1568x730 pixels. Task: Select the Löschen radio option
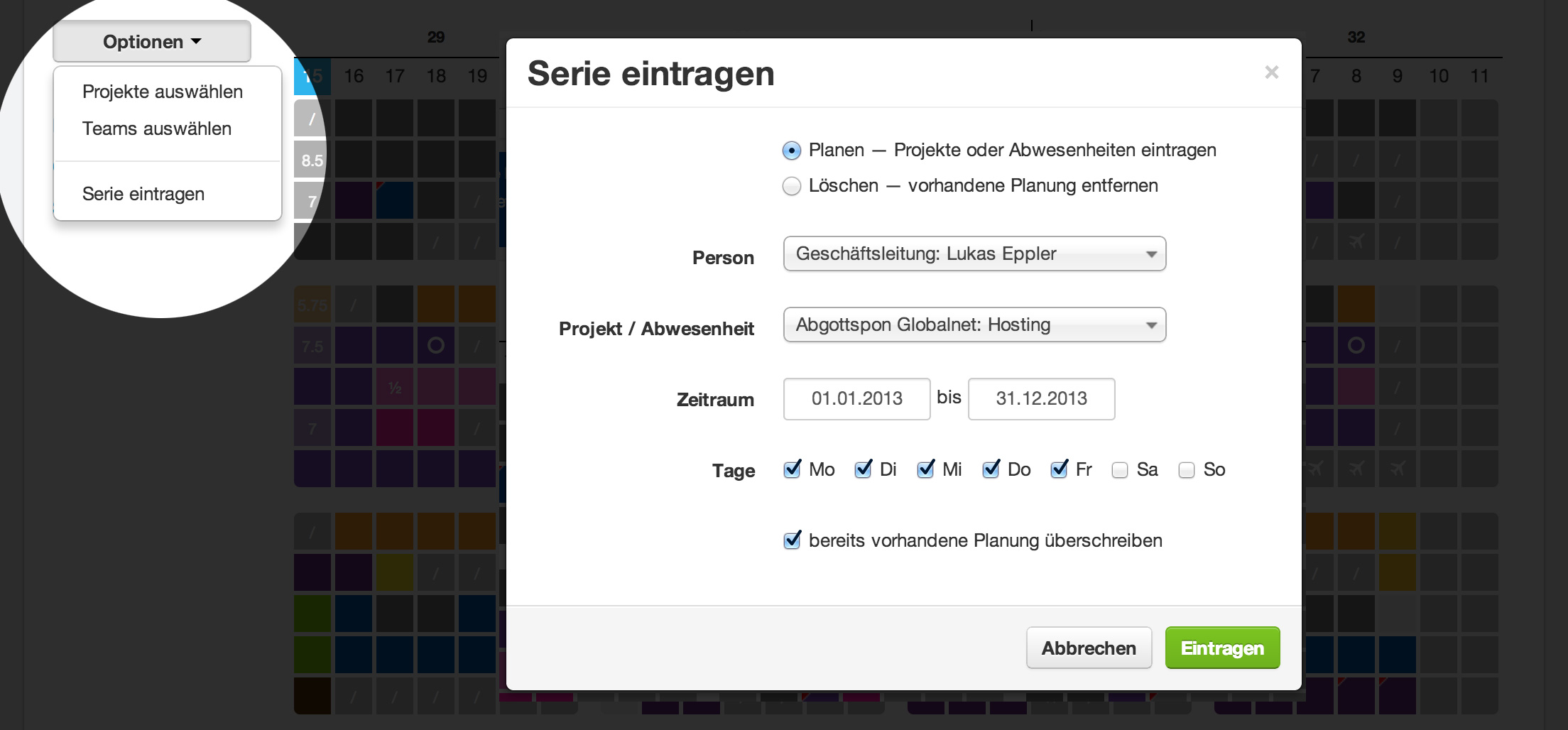point(791,186)
